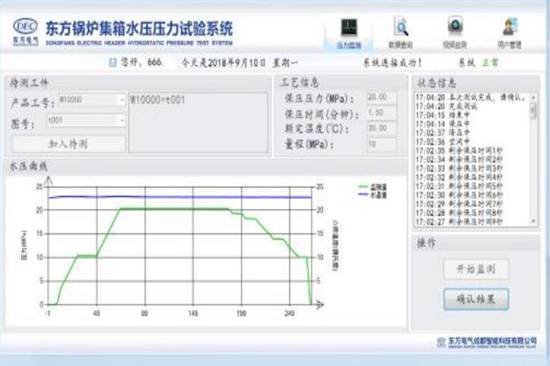Image resolution: width=550 pixels, height=366 pixels.
Task: Click the 保压时间(分钟) label
Action: click(x=322, y=114)
